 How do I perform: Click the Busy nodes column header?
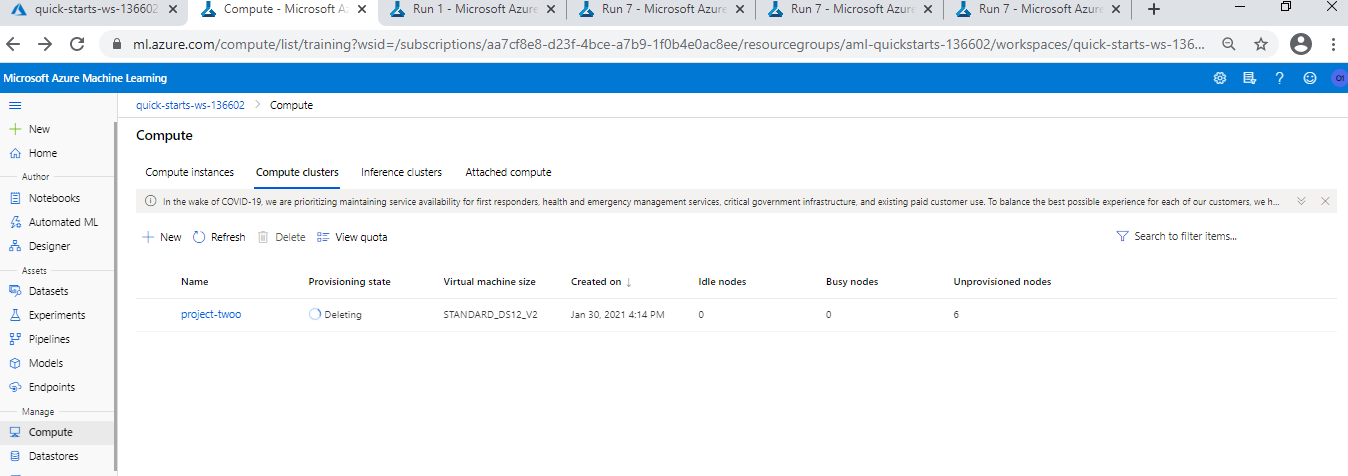point(852,282)
